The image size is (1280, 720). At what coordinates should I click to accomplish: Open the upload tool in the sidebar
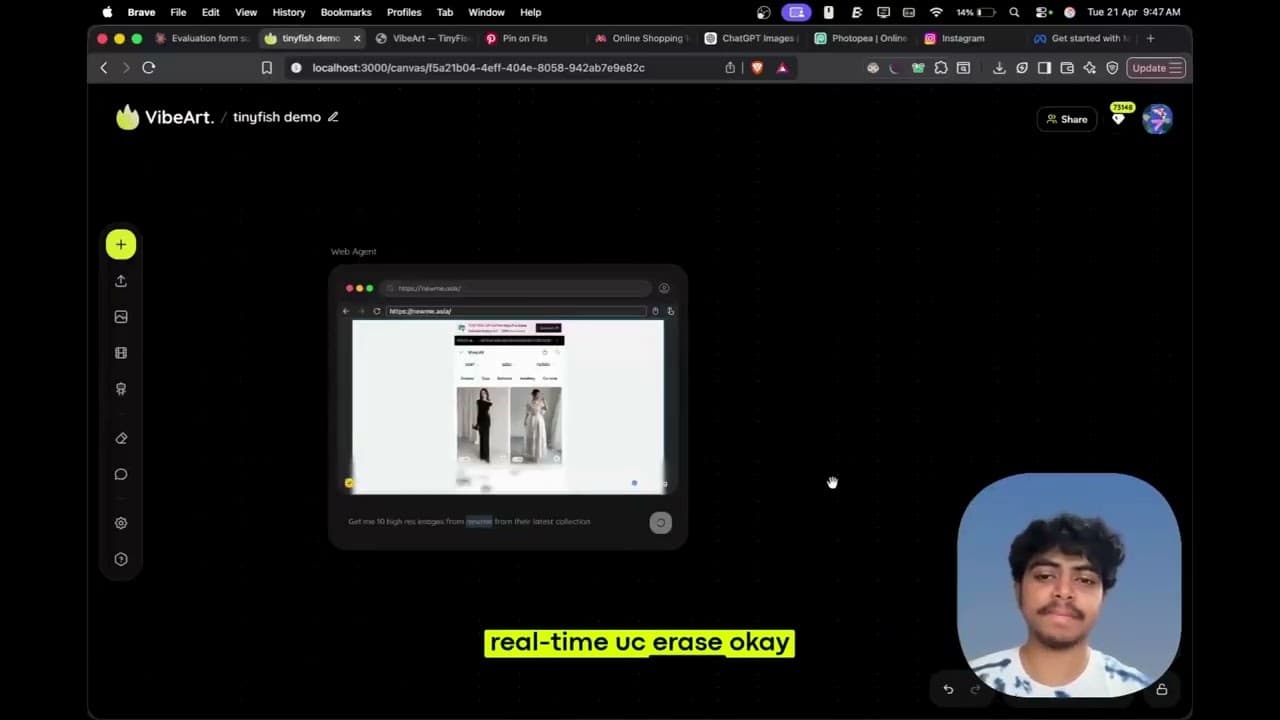tap(121, 281)
